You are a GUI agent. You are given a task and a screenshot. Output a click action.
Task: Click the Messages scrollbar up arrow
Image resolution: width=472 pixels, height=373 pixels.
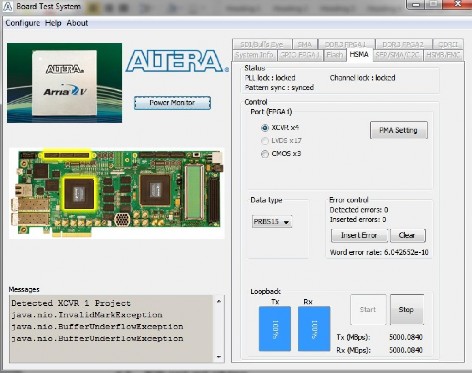pos(219,301)
